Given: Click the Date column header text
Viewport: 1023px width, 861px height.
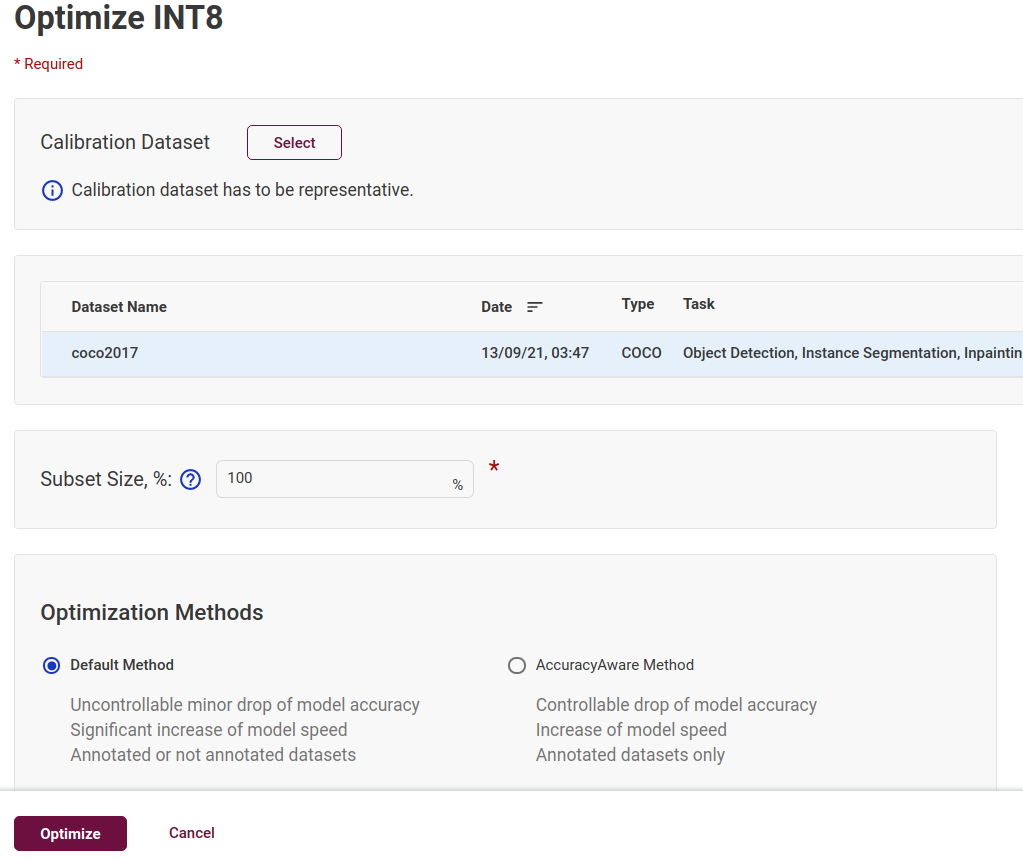Looking at the screenshot, I should (x=496, y=307).
